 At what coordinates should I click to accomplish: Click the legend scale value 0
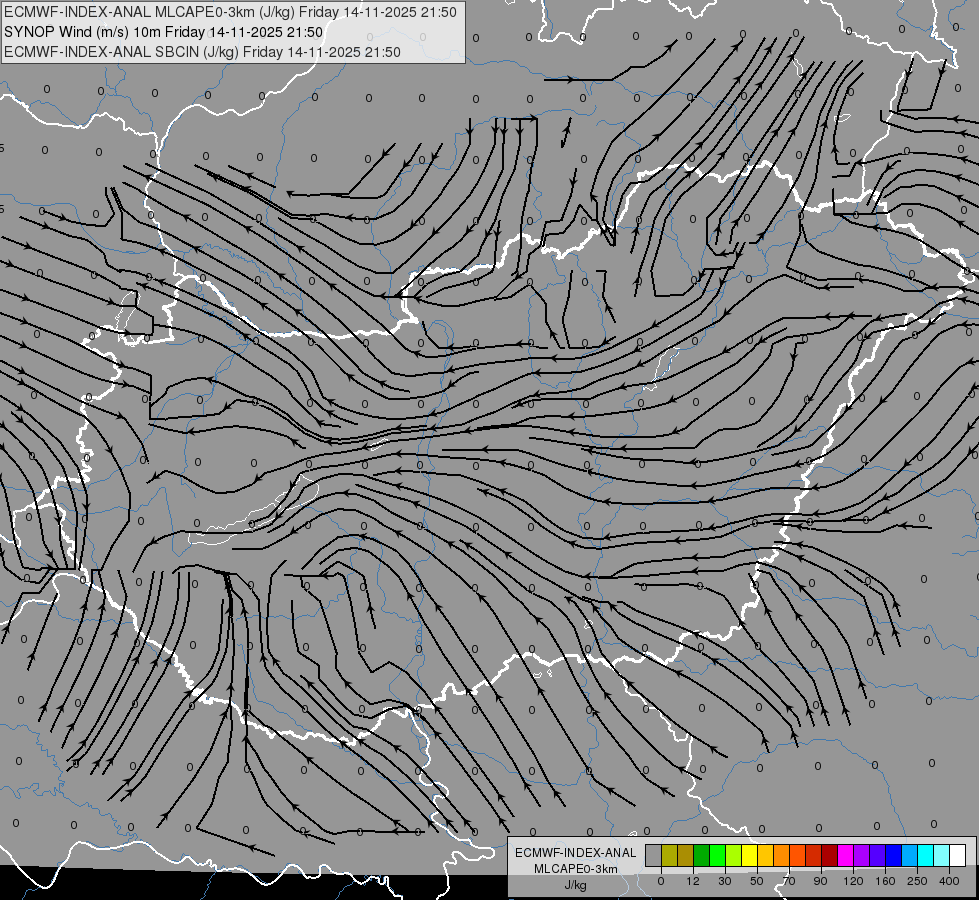(x=661, y=881)
